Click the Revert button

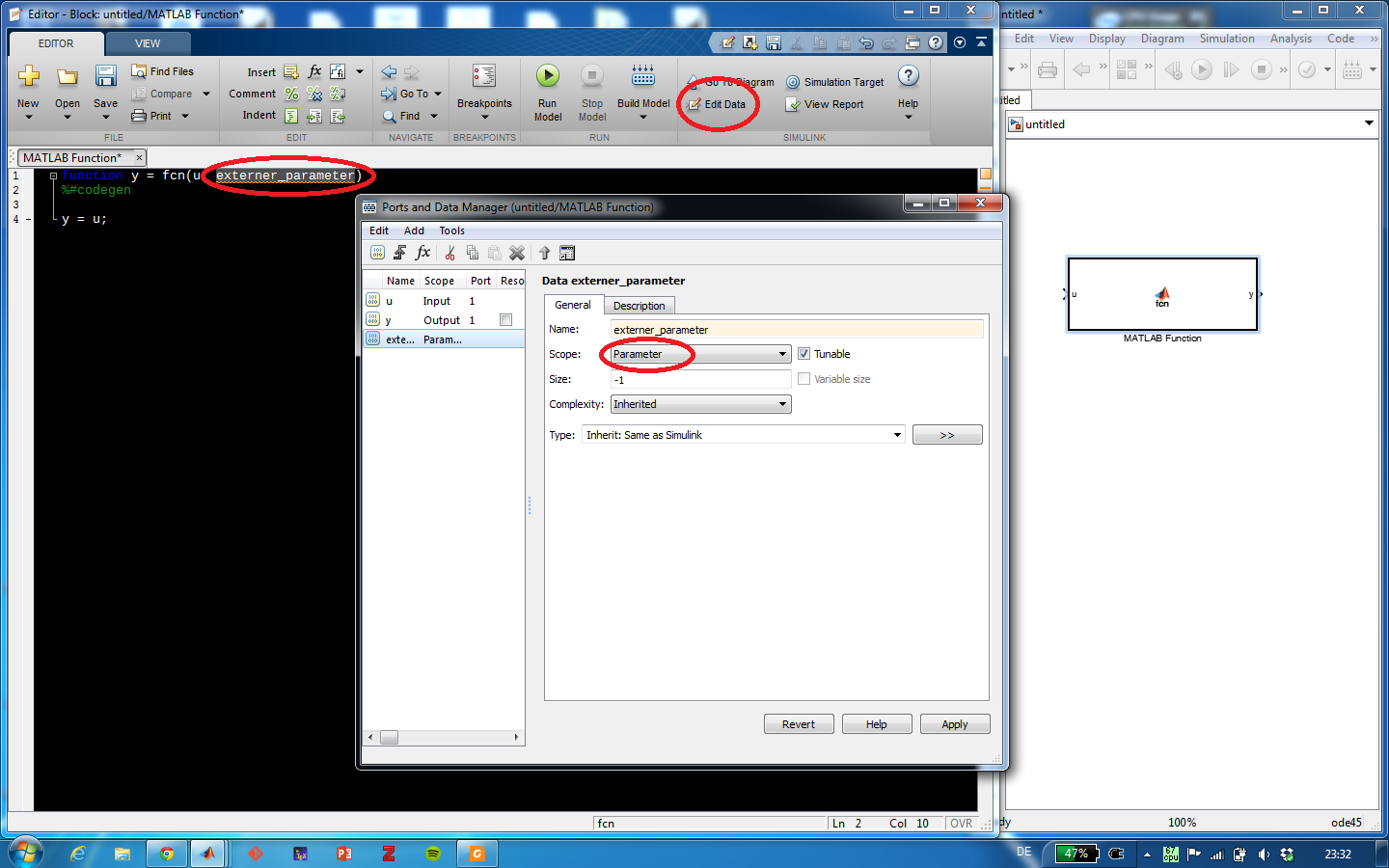tap(799, 724)
